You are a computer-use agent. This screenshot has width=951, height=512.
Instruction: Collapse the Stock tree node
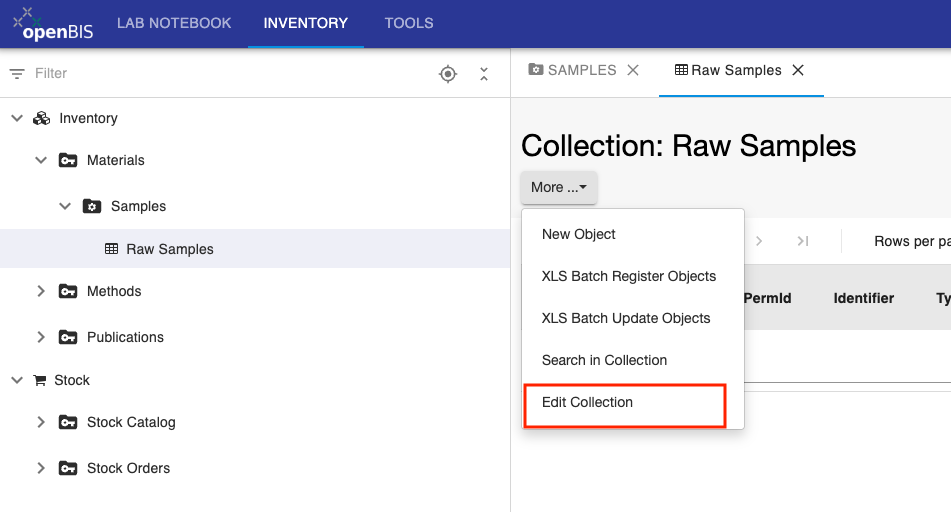pyautogui.click(x=17, y=380)
